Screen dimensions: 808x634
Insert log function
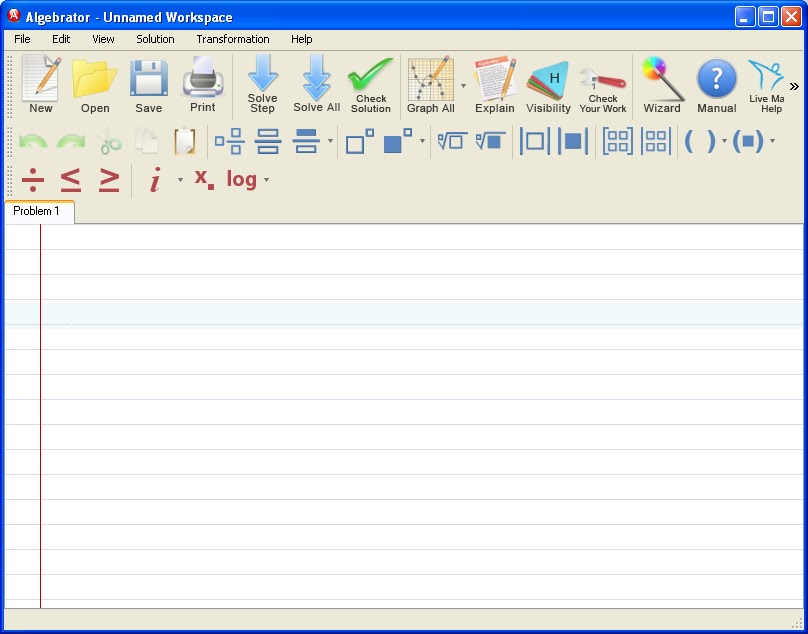pyautogui.click(x=242, y=180)
